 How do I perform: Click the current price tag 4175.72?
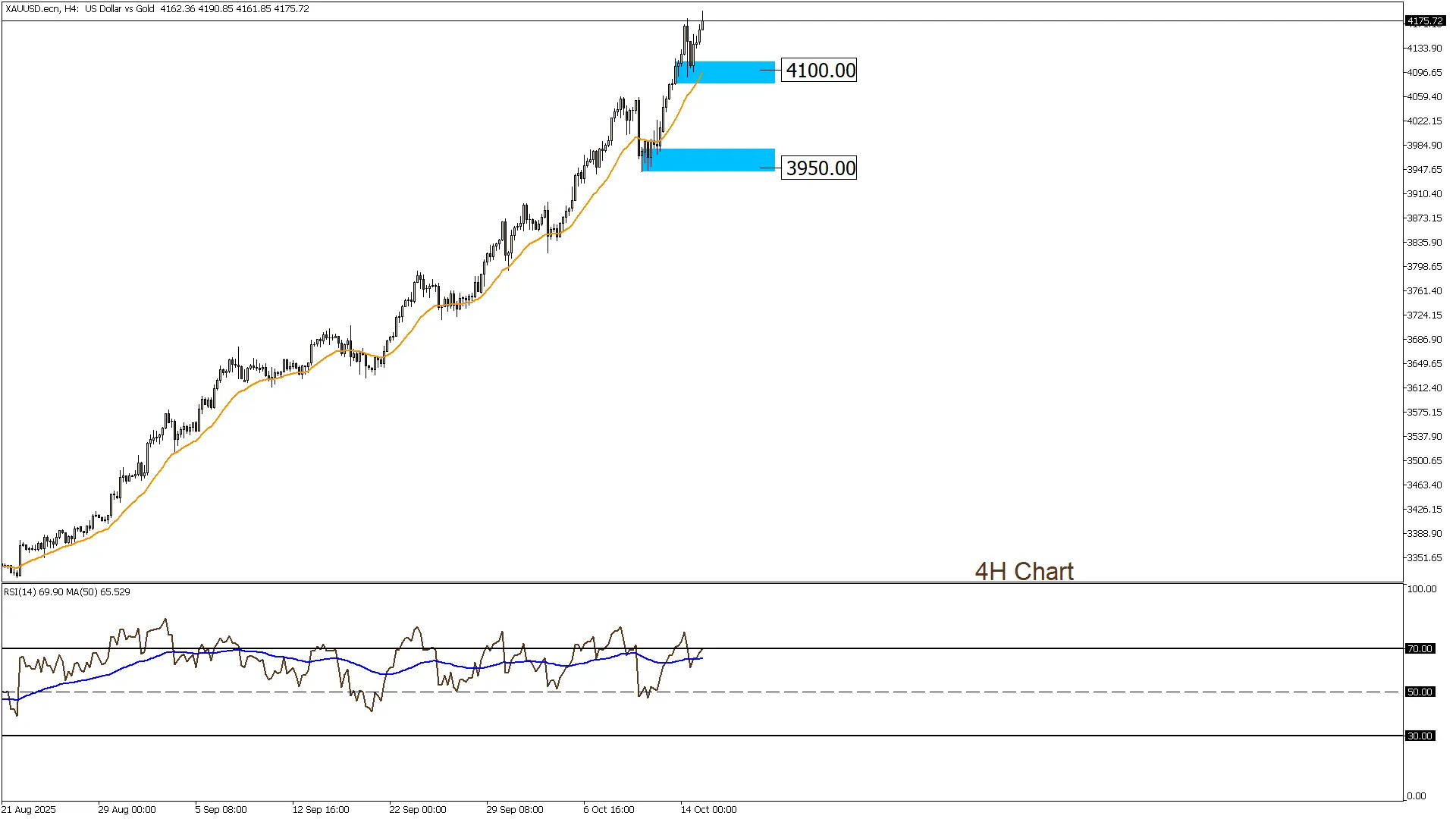point(1424,21)
